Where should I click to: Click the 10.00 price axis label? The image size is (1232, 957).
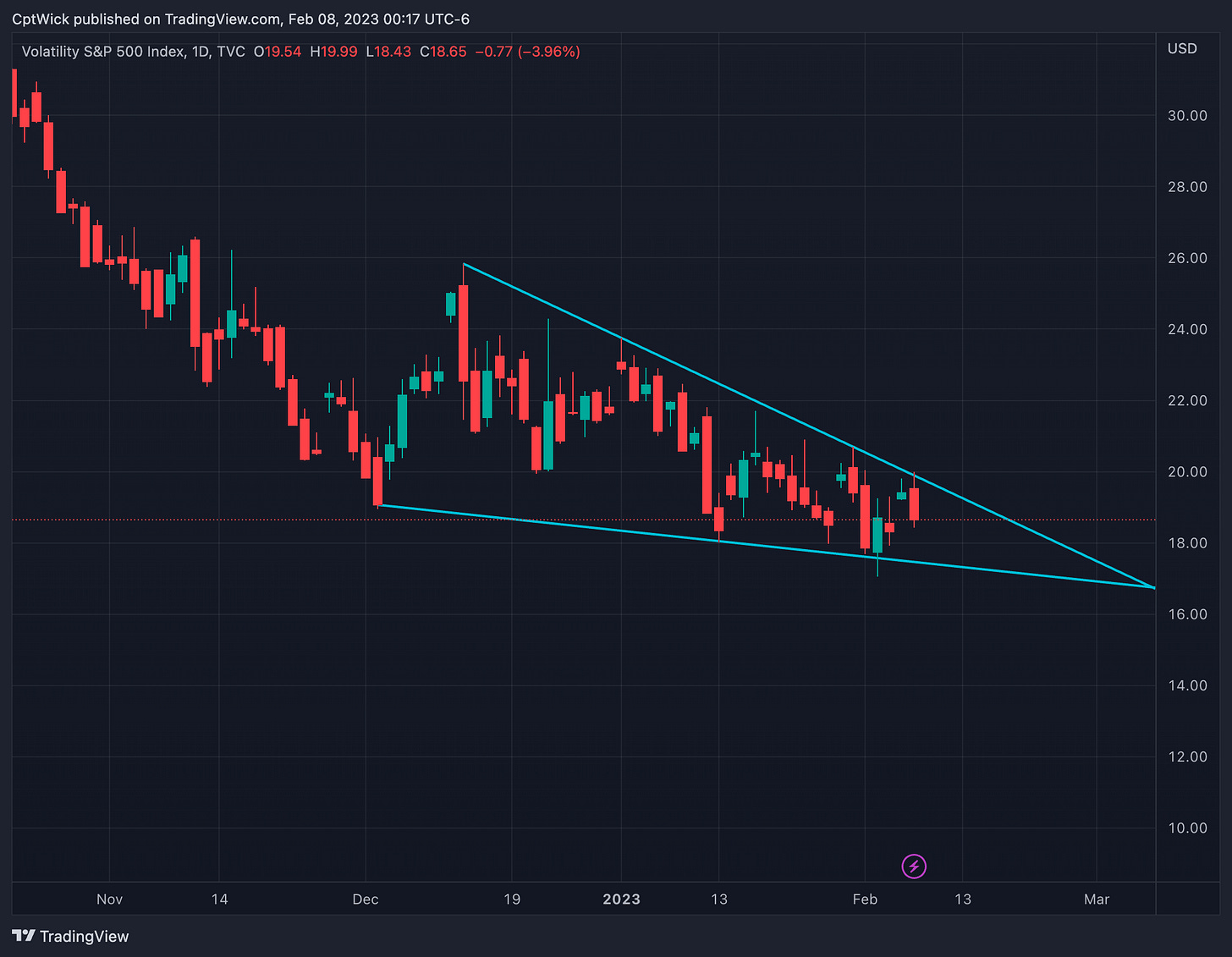pyautogui.click(x=1187, y=828)
